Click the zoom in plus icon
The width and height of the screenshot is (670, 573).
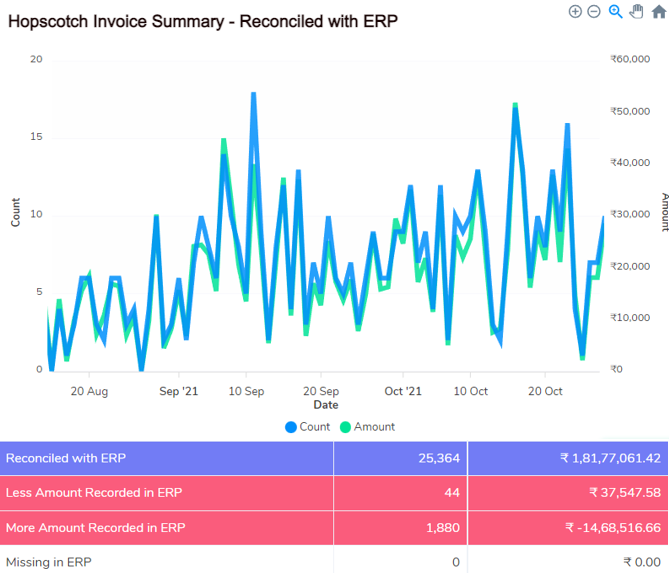click(x=575, y=12)
